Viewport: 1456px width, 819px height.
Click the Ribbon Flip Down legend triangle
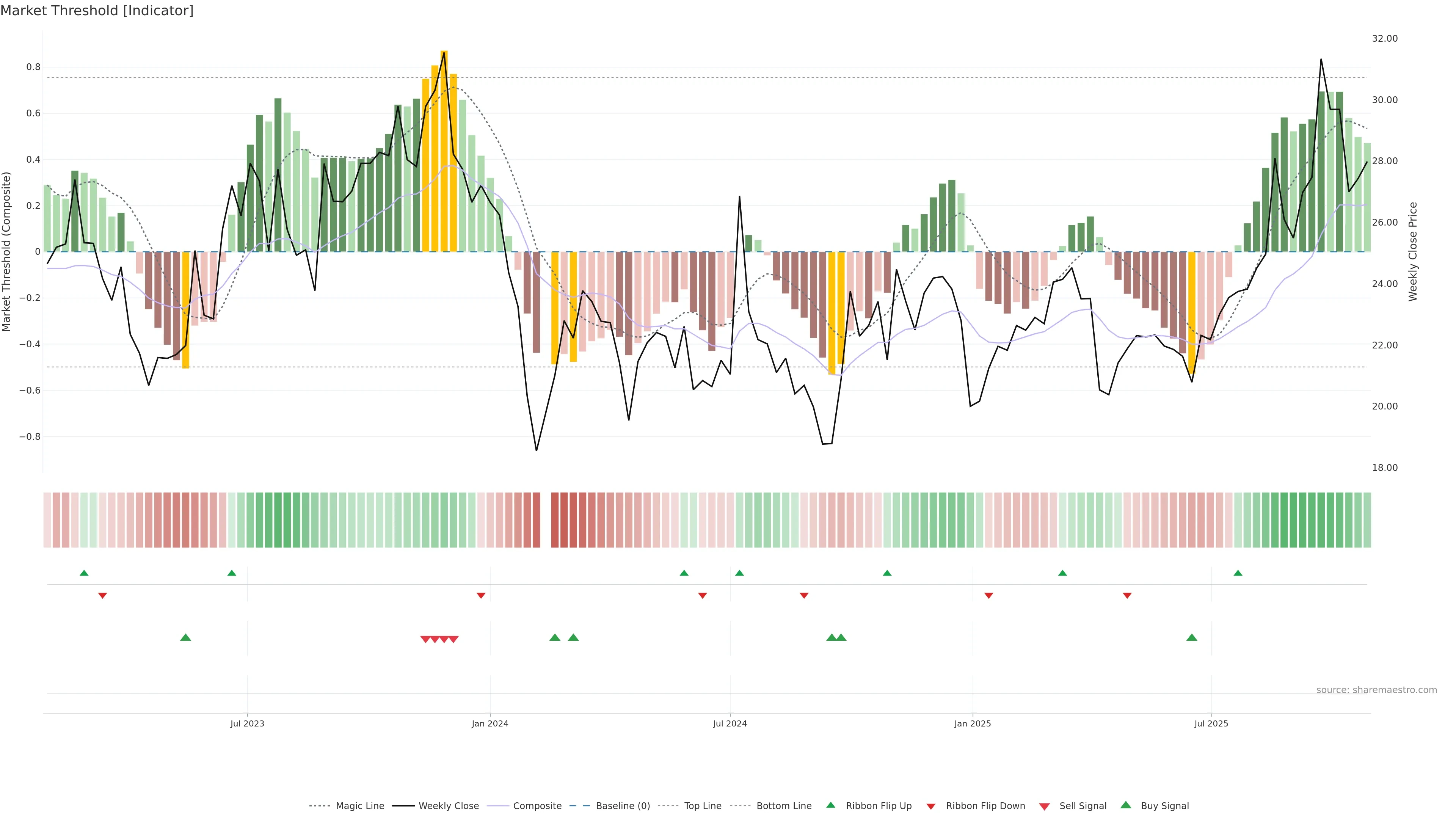[931, 806]
